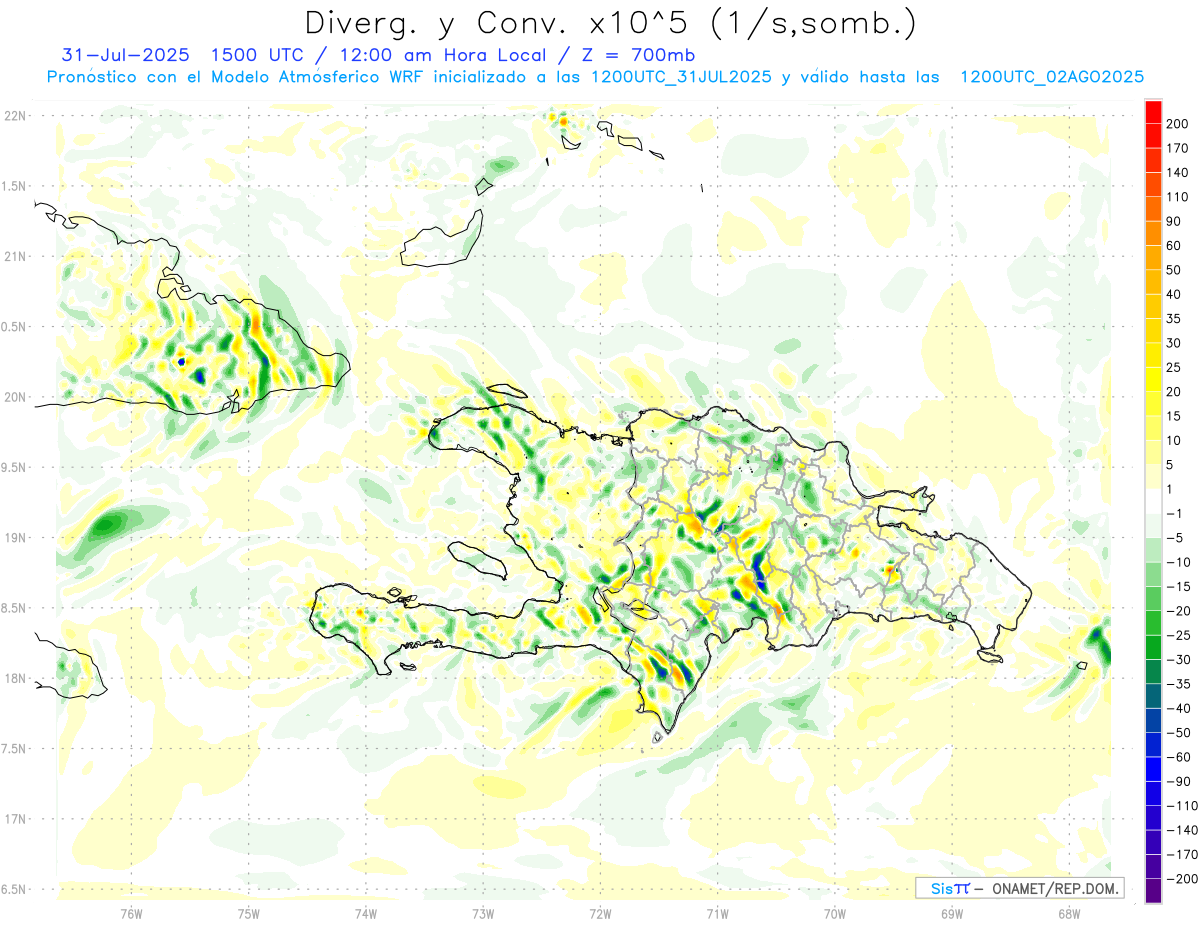Viewport: 1200px width, 927px height.
Task: Click the 1 label on the colorbar
Action: pyautogui.click(x=1169, y=489)
